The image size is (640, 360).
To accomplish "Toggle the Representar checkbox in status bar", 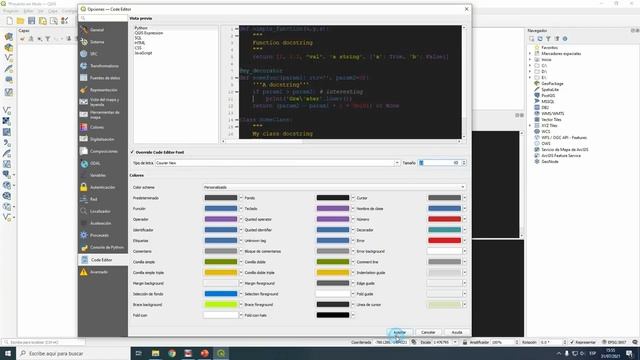I will click(572, 342).
